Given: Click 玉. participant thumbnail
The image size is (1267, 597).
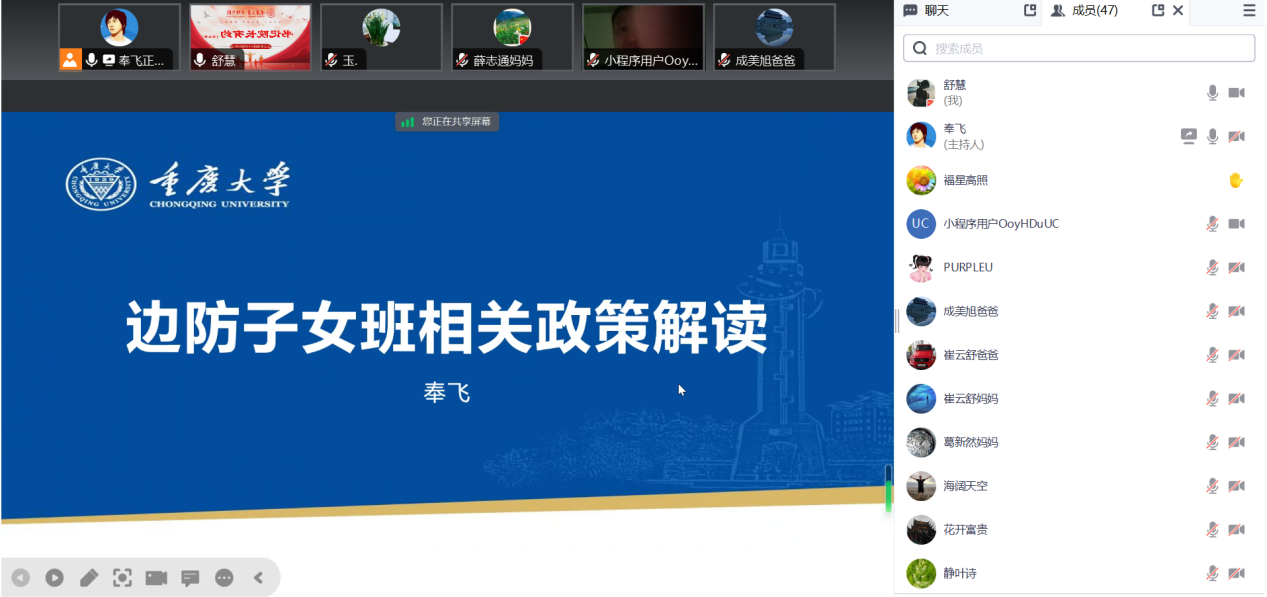Looking at the screenshot, I should point(381,37).
